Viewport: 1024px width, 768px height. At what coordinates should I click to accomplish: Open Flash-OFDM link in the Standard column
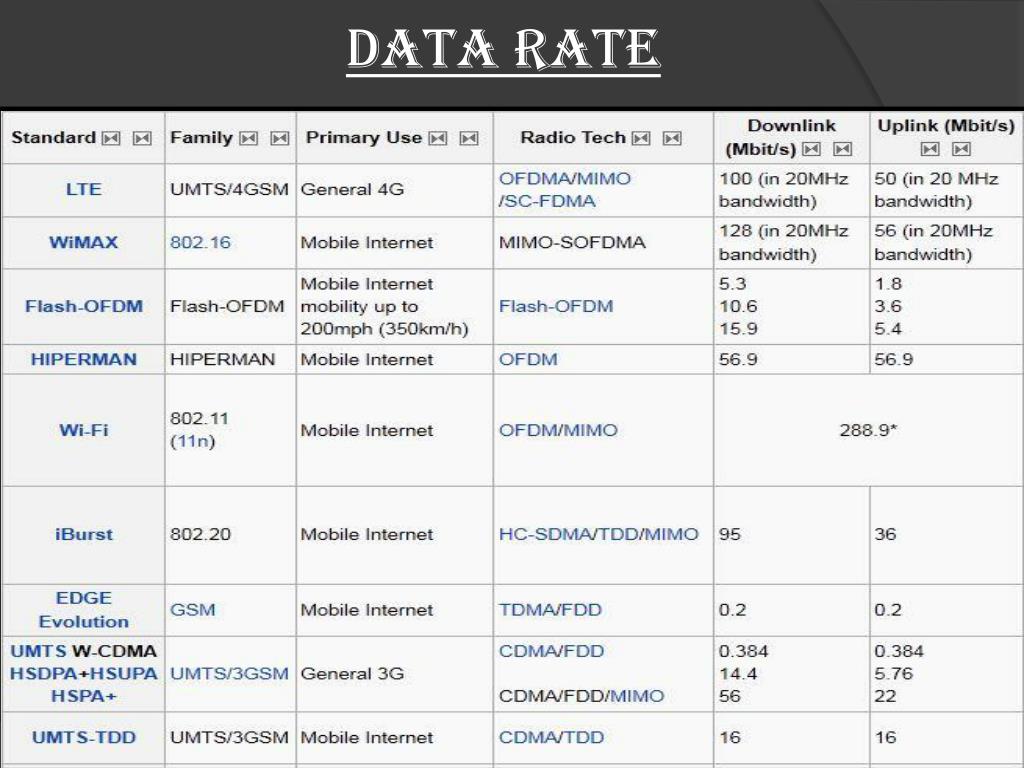tap(84, 306)
